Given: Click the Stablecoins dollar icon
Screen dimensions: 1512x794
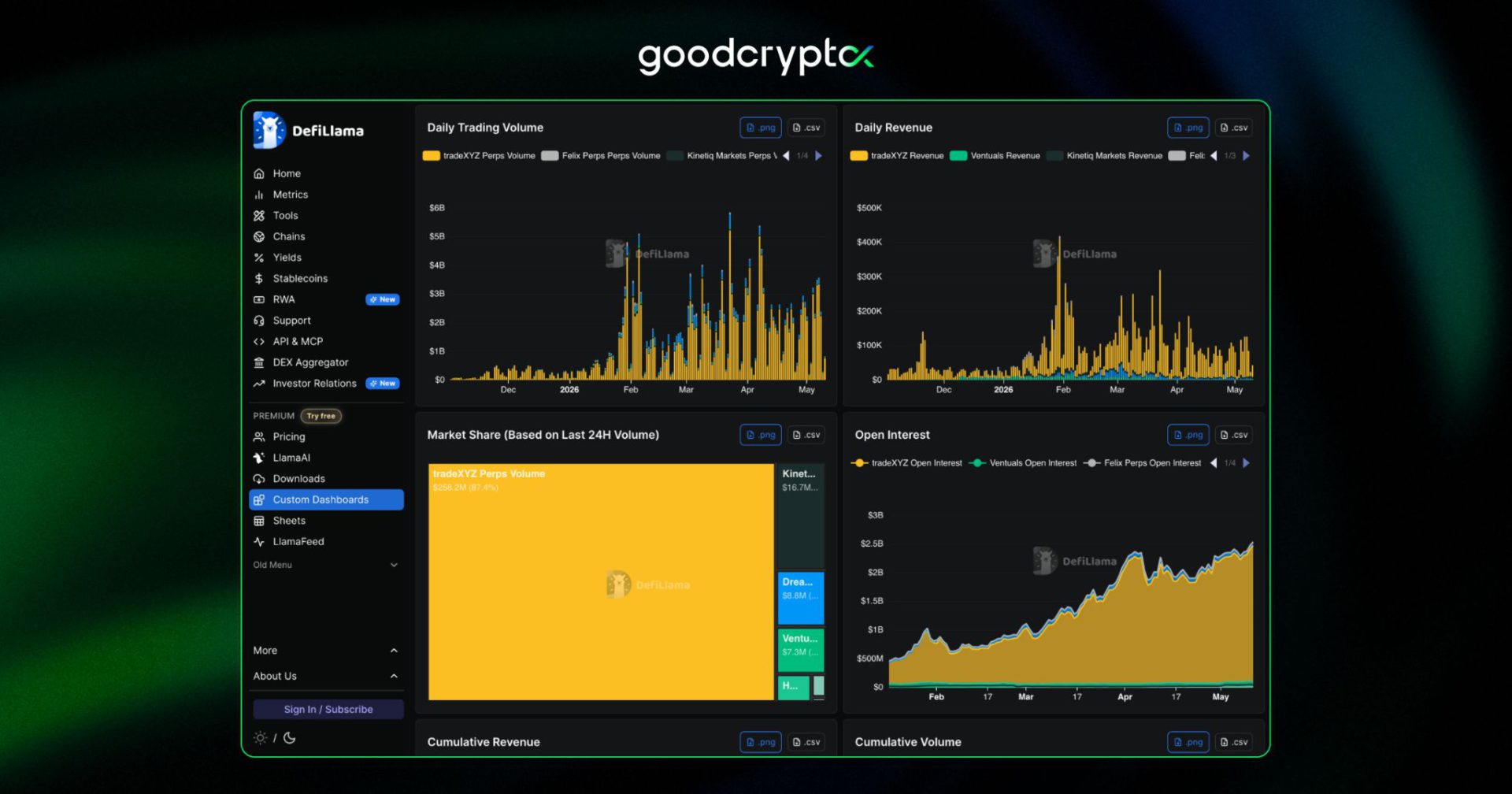Looking at the screenshot, I should point(259,278).
